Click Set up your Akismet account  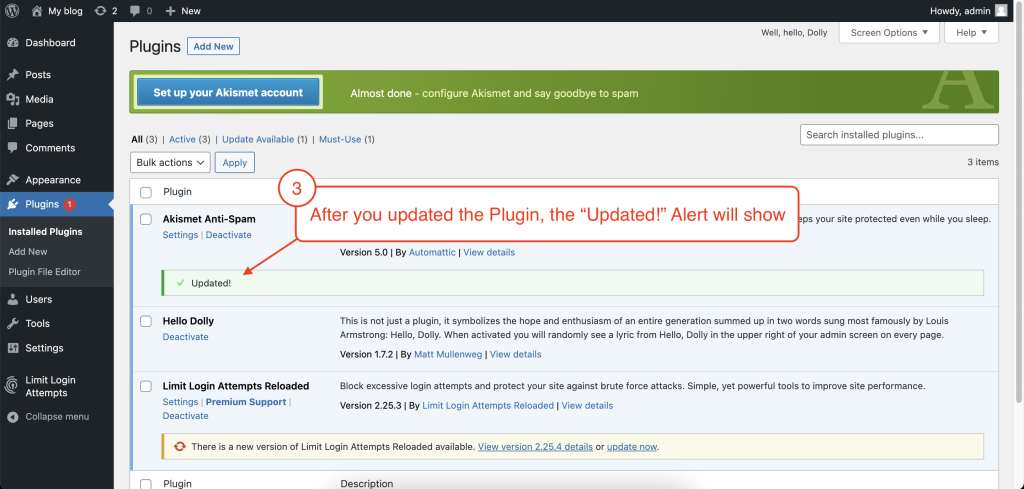(228, 93)
